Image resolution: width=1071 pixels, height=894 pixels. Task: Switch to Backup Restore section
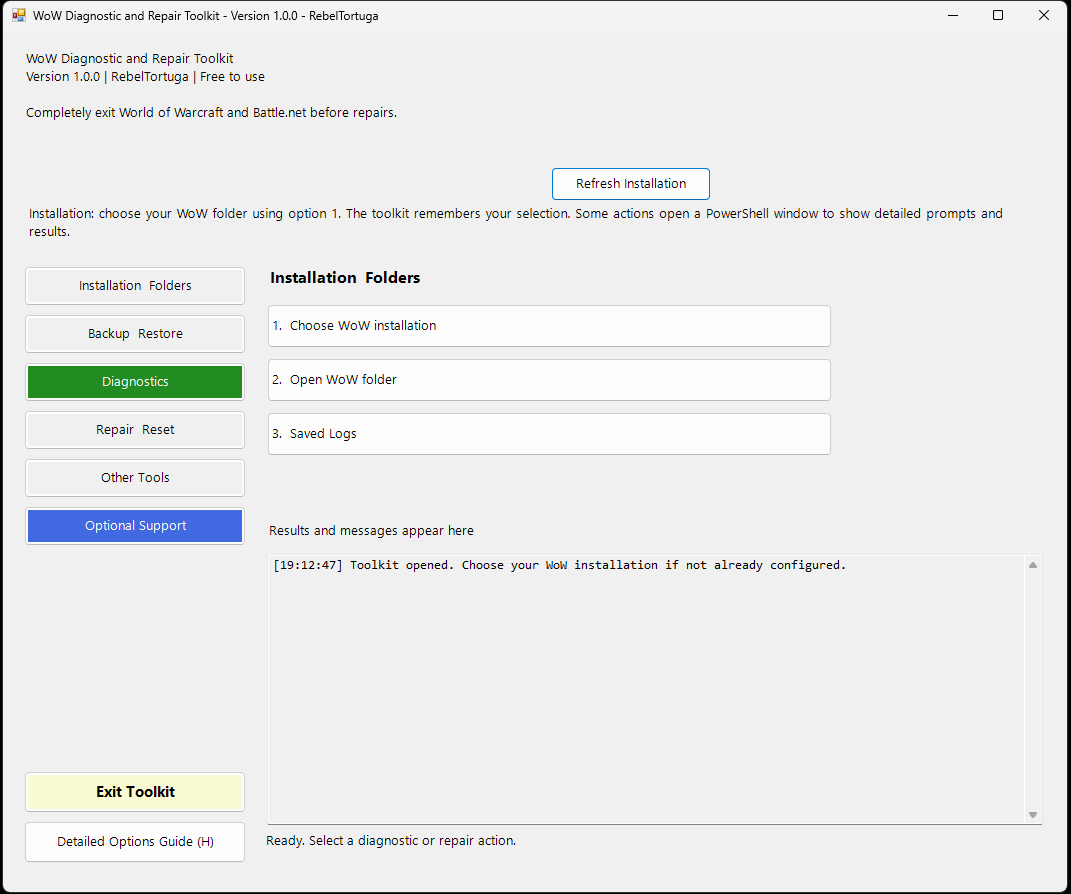click(135, 333)
